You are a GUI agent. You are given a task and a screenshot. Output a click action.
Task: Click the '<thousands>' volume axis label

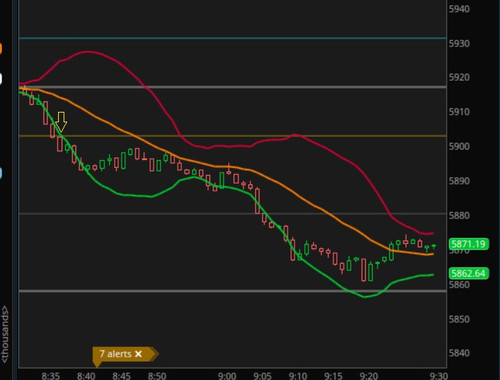(x=5, y=334)
